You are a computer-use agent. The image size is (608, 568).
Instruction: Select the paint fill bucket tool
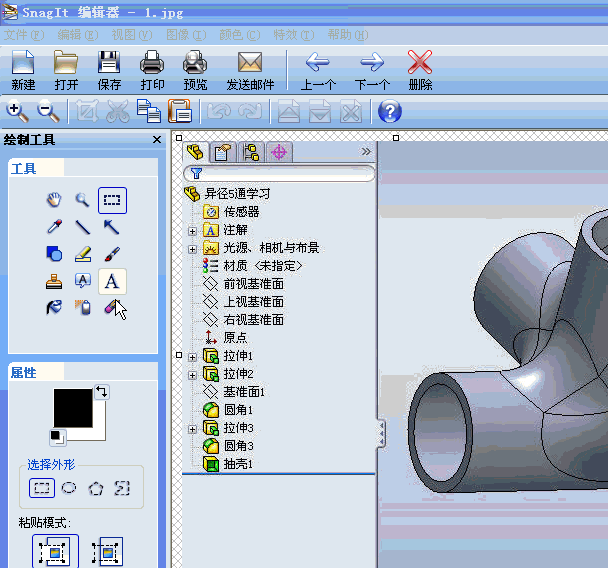54,308
